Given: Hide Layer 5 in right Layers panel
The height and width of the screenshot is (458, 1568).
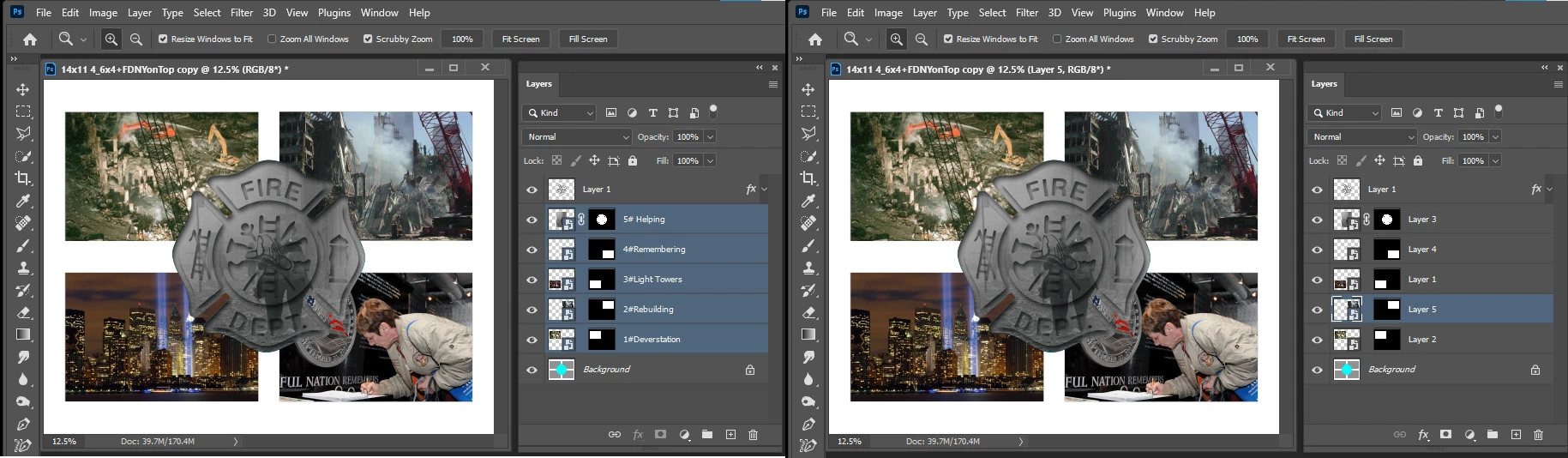Looking at the screenshot, I should coord(1317,310).
